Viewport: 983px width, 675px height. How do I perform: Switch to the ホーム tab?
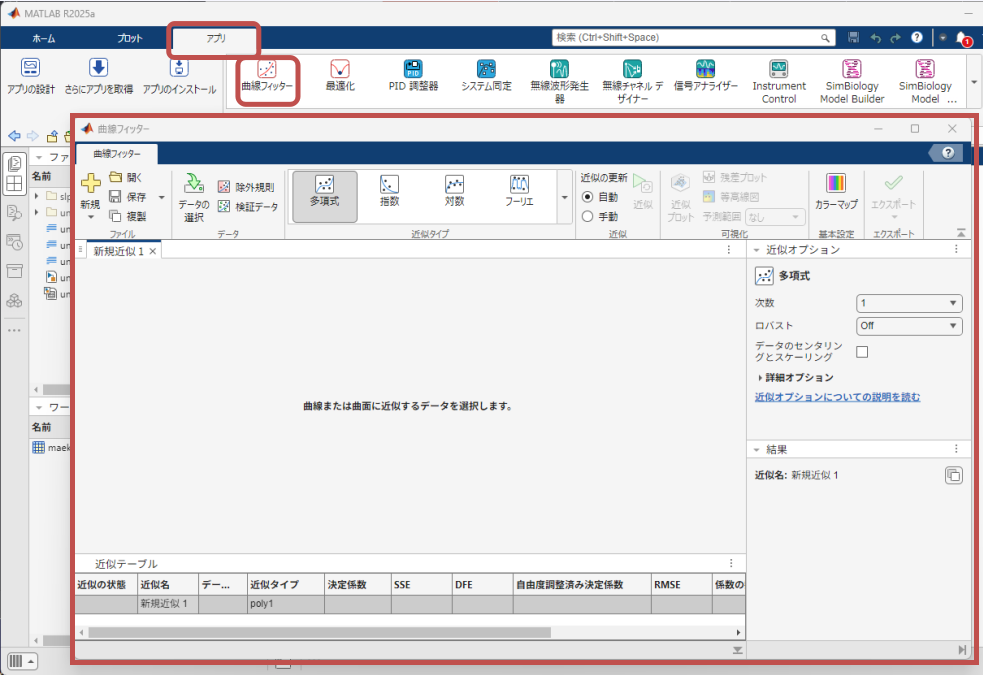pyautogui.click(x=44, y=38)
